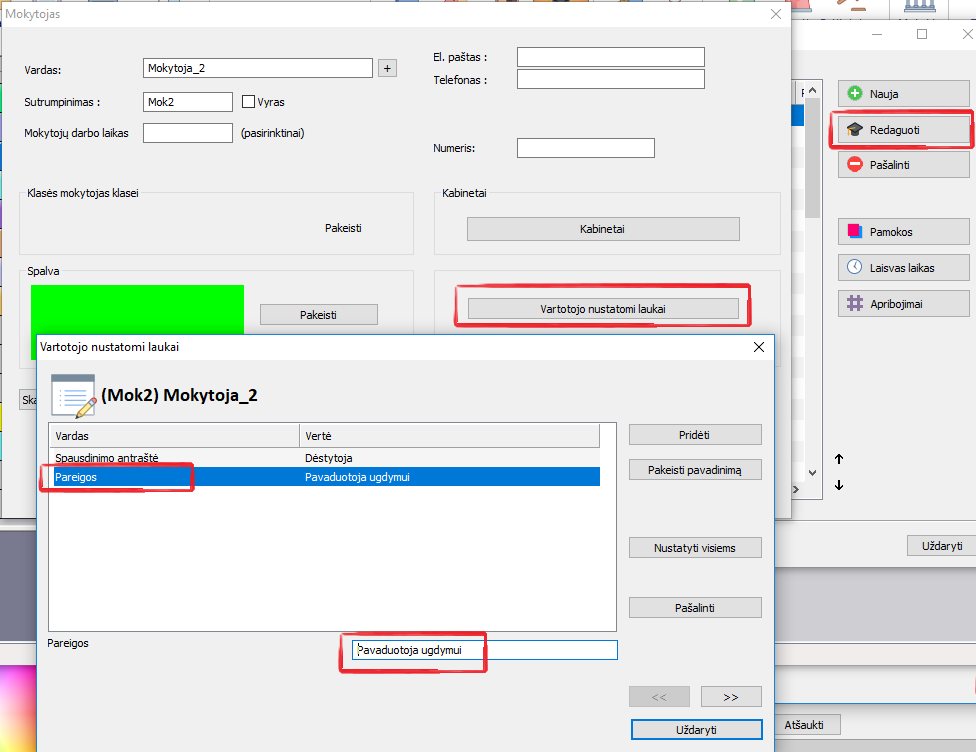The height and width of the screenshot is (752, 976).
Task: Toggle the Vyras checkbox
Action: 249,102
